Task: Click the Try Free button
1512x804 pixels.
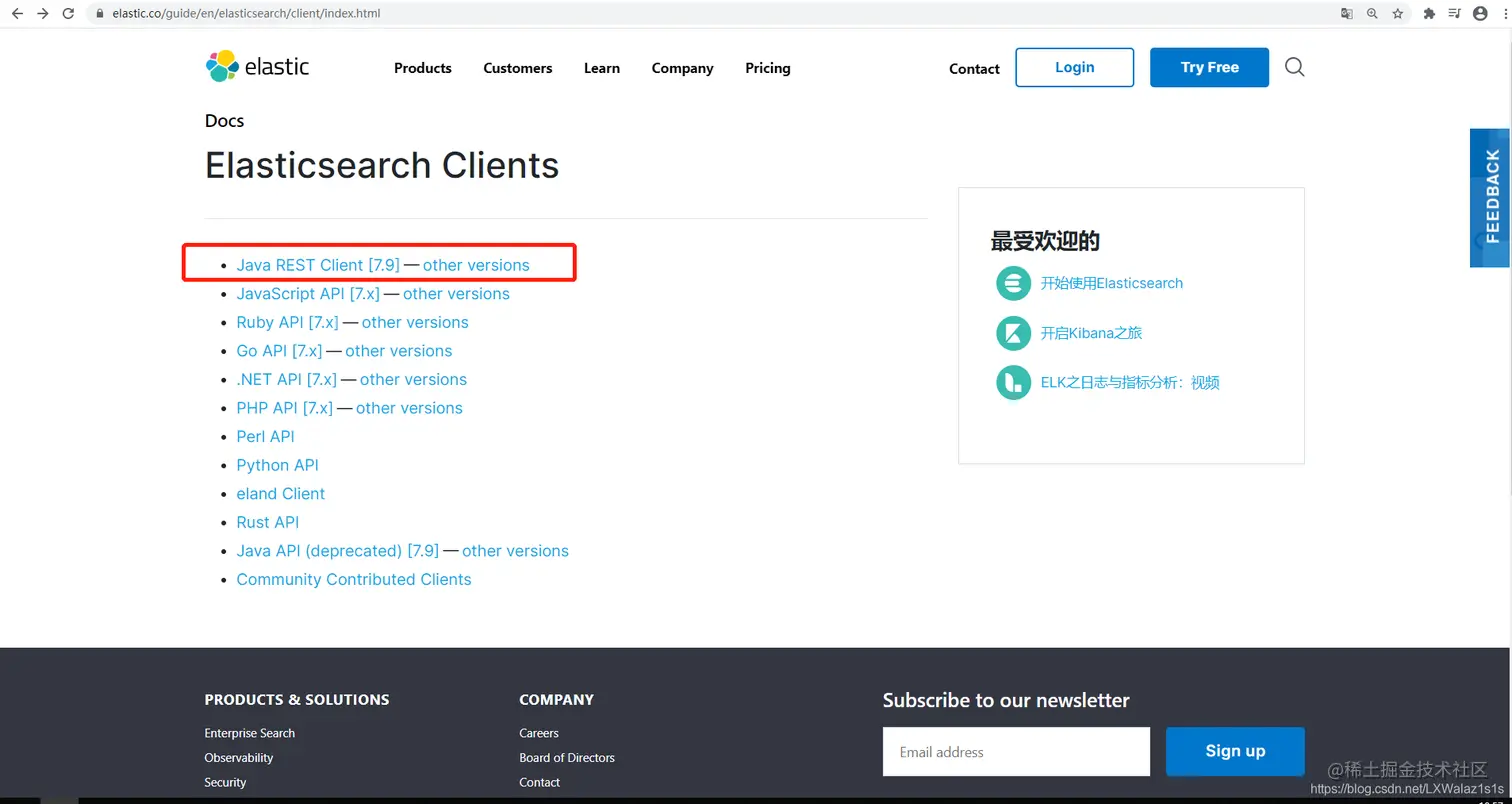Action: pyautogui.click(x=1210, y=67)
